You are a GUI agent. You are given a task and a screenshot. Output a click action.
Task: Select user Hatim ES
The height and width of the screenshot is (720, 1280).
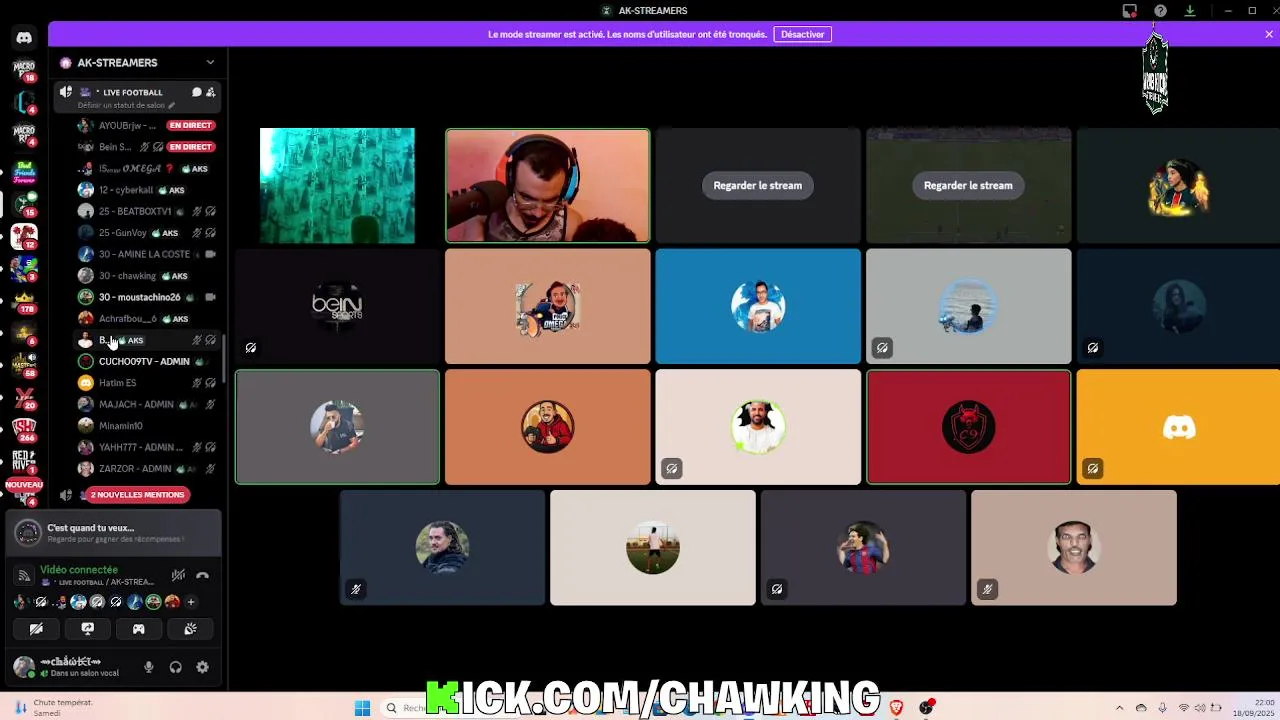pyautogui.click(x=147, y=383)
